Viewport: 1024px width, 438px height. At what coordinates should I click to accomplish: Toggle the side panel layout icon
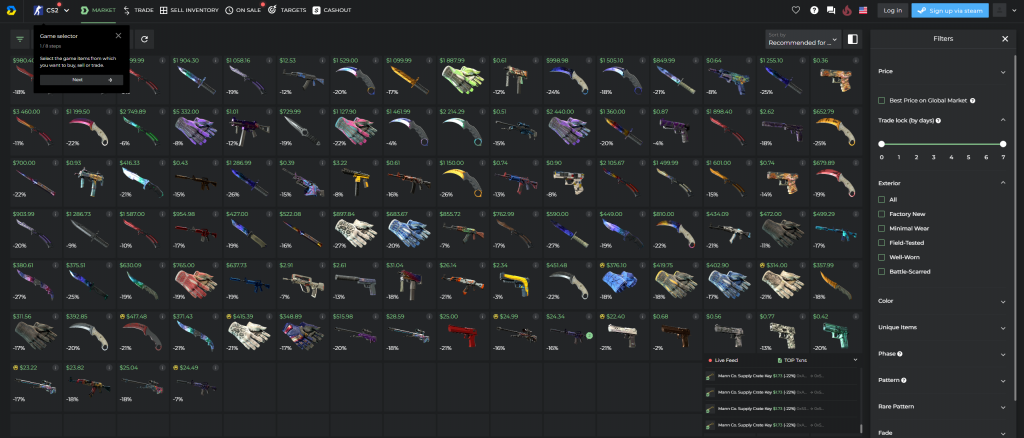coord(852,39)
